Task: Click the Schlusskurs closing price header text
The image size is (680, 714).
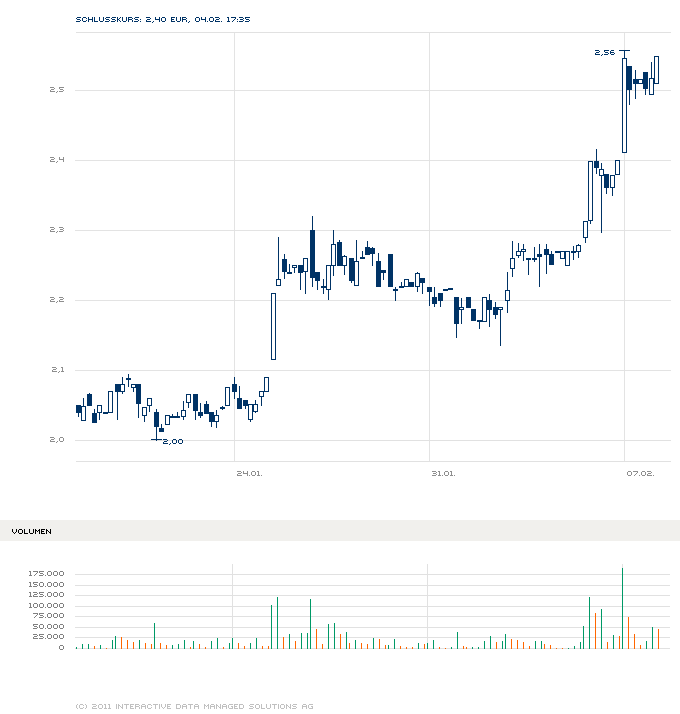Action: point(162,19)
